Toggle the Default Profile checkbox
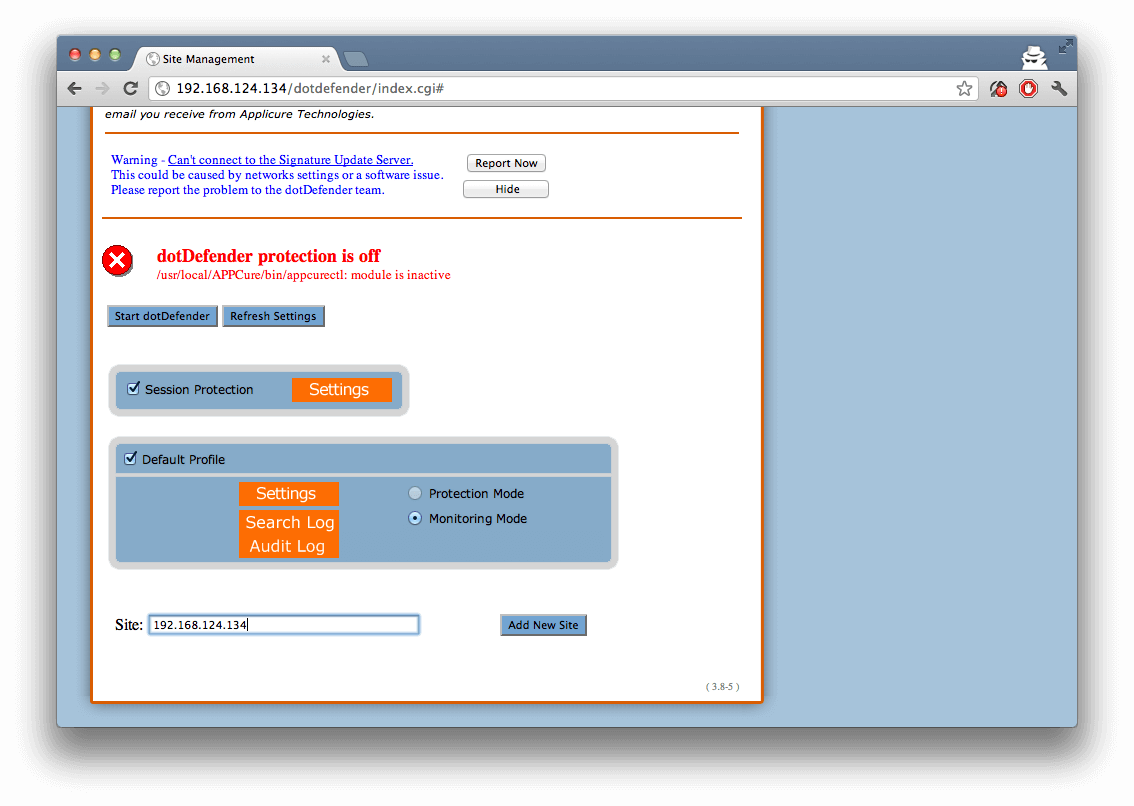Image resolution: width=1134 pixels, height=806 pixels. coord(130,459)
